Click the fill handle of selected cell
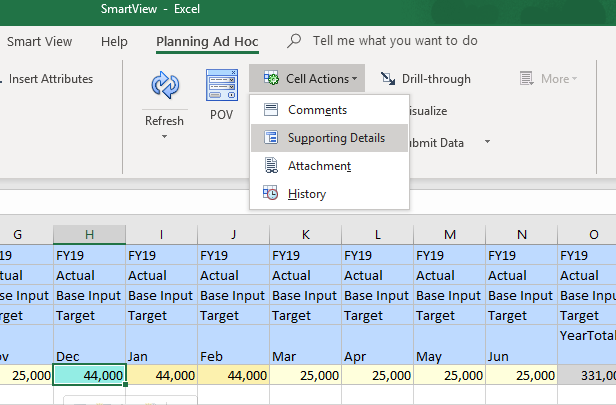This screenshot has width=616, height=405. pyautogui.click(x=125, y=384)
